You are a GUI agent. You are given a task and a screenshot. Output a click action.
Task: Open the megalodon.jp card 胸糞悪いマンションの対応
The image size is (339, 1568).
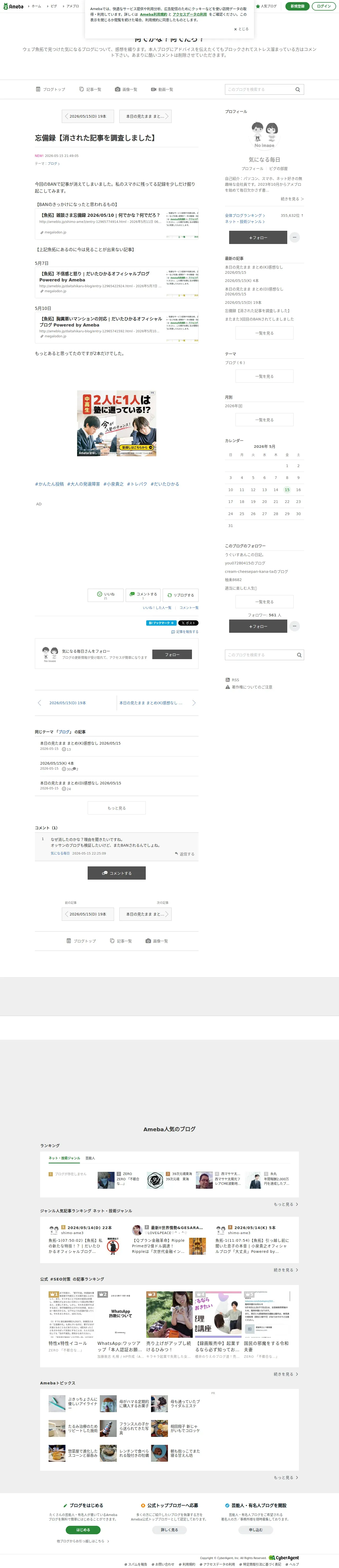(x=116, y=328)
